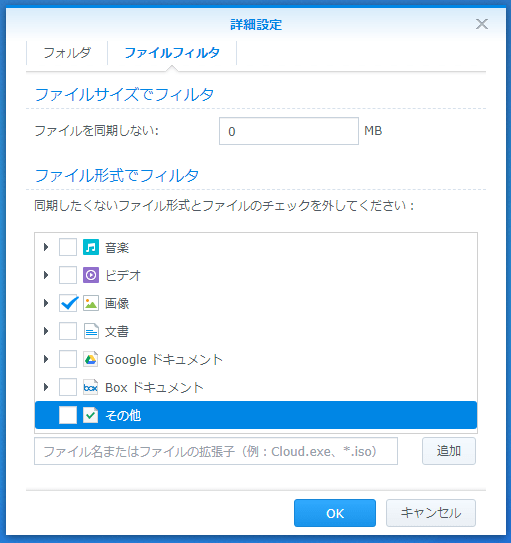
Task: Click the green checkmark icon for その他
Action: 91,415
